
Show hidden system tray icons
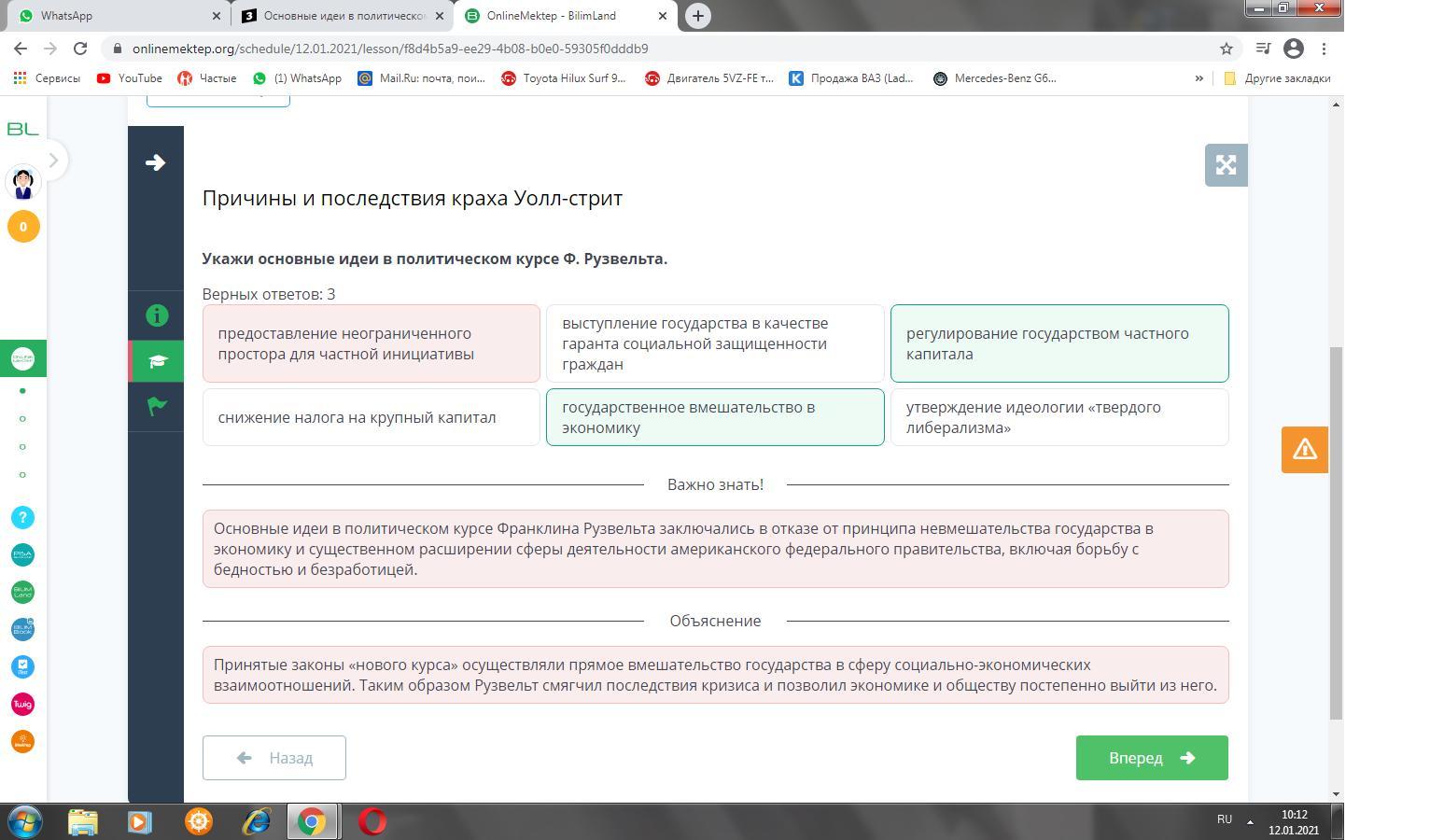[1250, 821]
